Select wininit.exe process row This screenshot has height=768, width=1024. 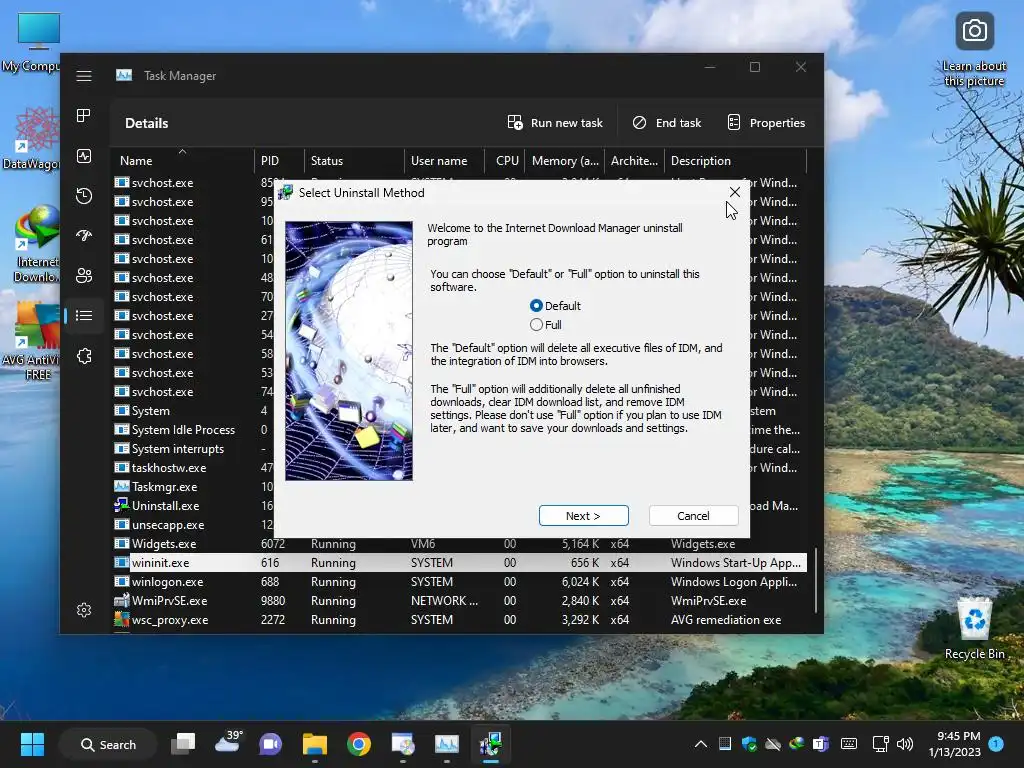460,563
